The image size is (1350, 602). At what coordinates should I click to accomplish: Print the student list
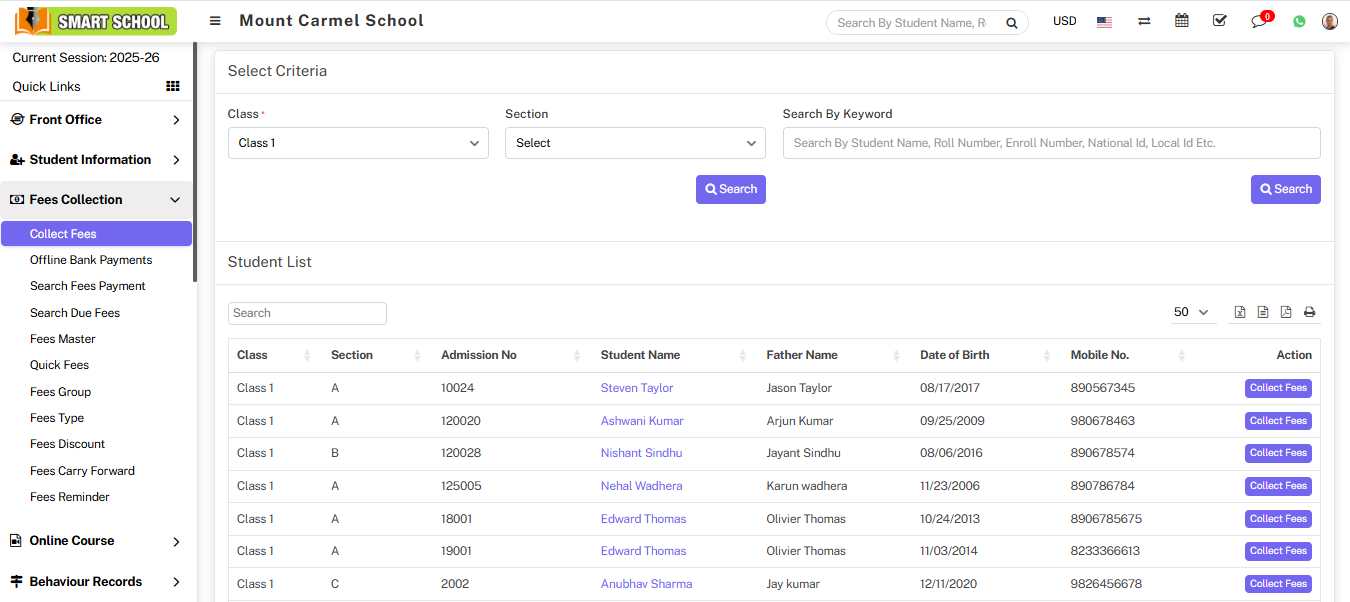(x=1309, y=312)
